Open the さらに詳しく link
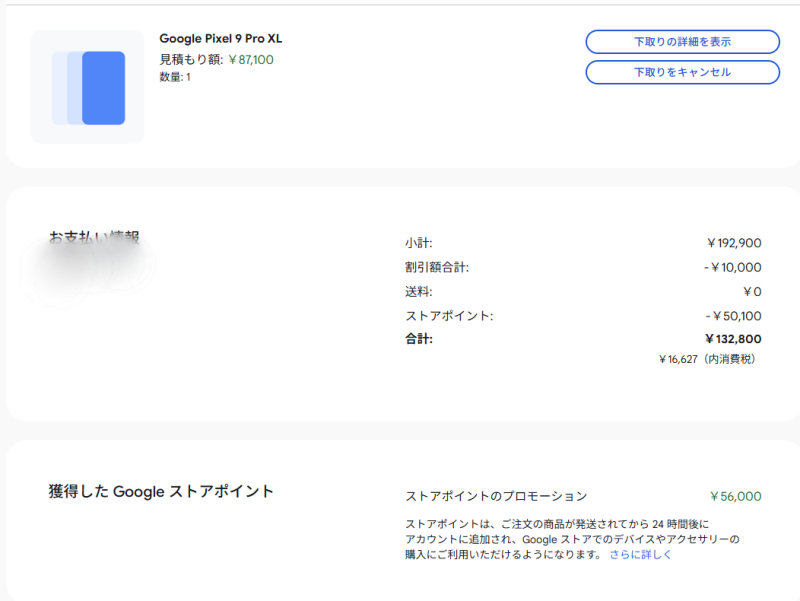This screenshot has width=800, height=601. pos(640,554)
